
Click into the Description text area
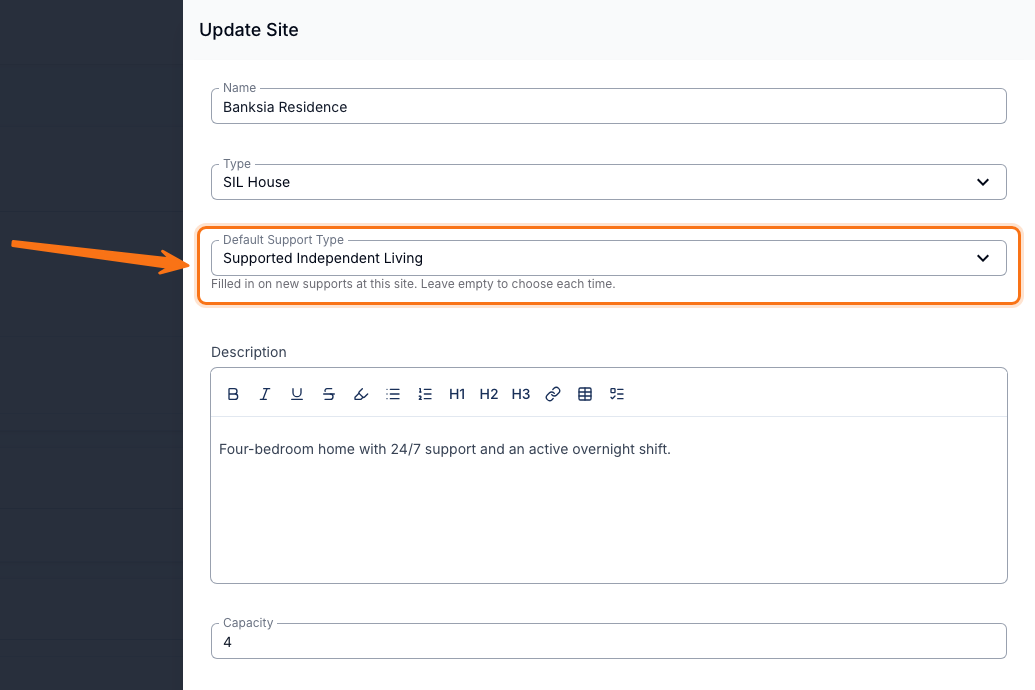[609, 499]
